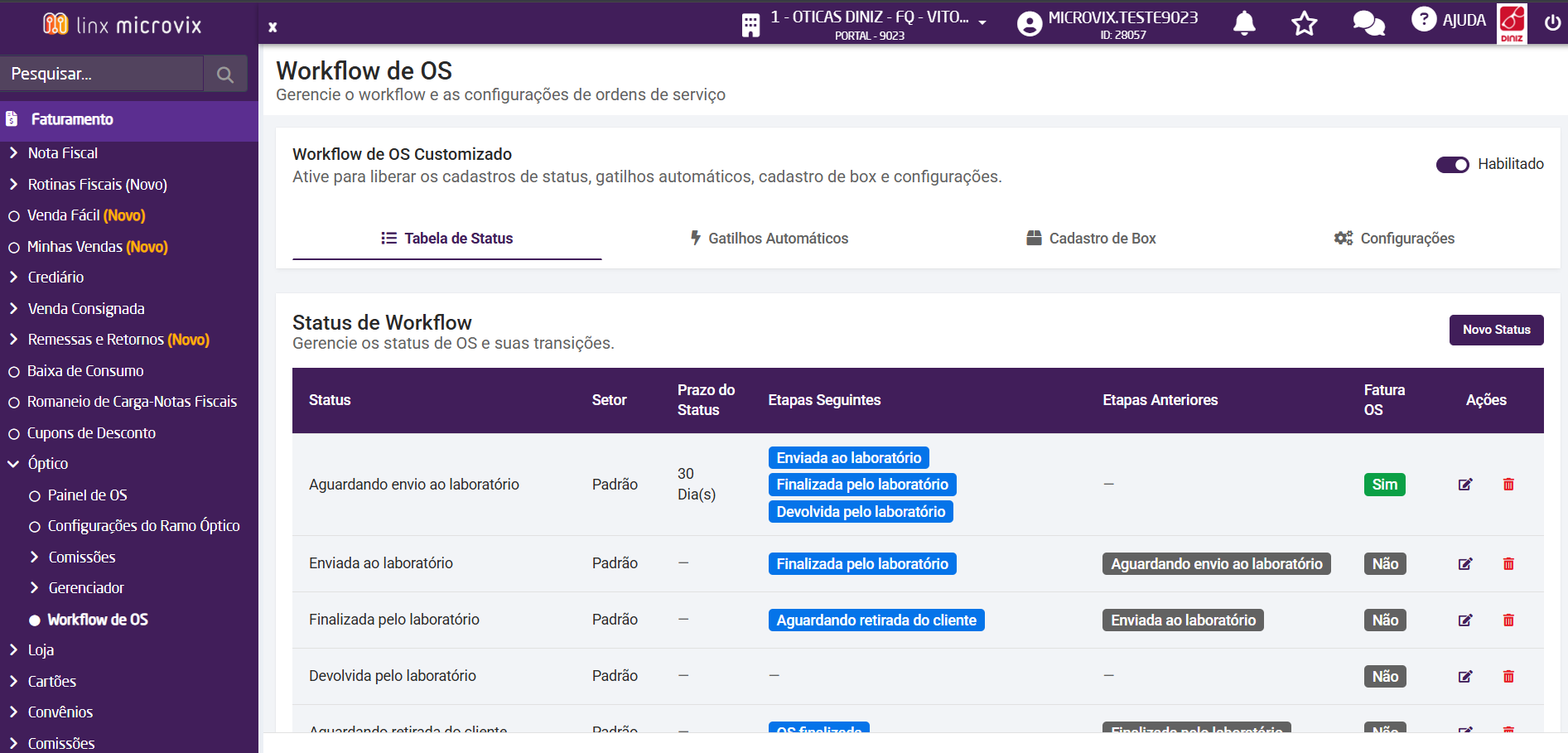This screenshot has height=753, width=1568.
Task: Click the Cadastro de Box icon
Action: (x=1034, y=239)
